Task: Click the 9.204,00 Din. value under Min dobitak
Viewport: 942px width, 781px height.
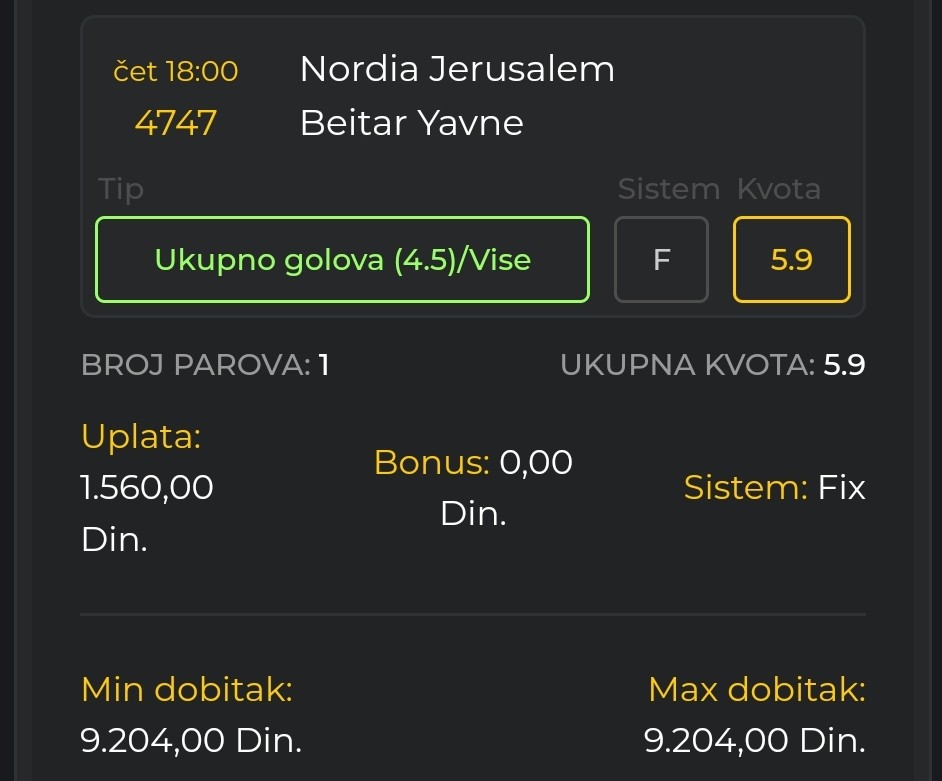Action: point(191,741)
